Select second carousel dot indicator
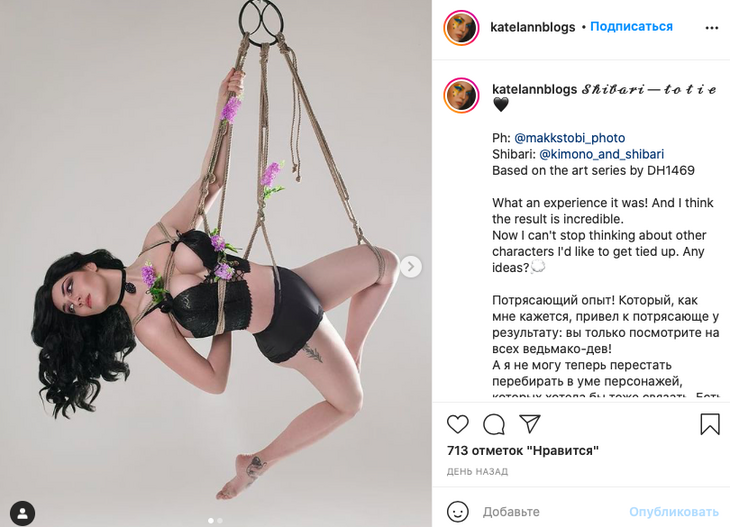730x527 pixels. 219,520
